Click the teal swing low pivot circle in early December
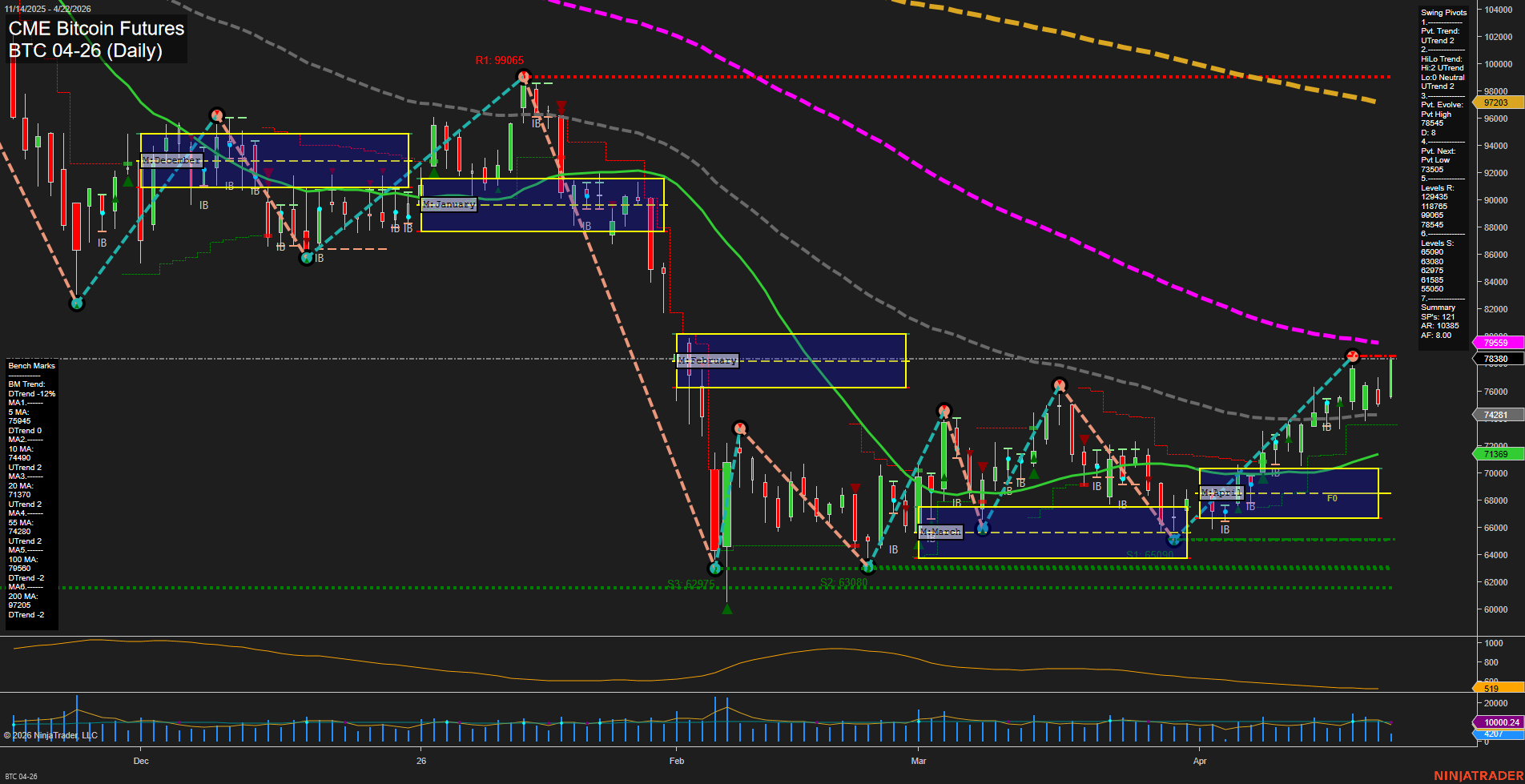The image size is (1525, 784). (x=77, y=304)
